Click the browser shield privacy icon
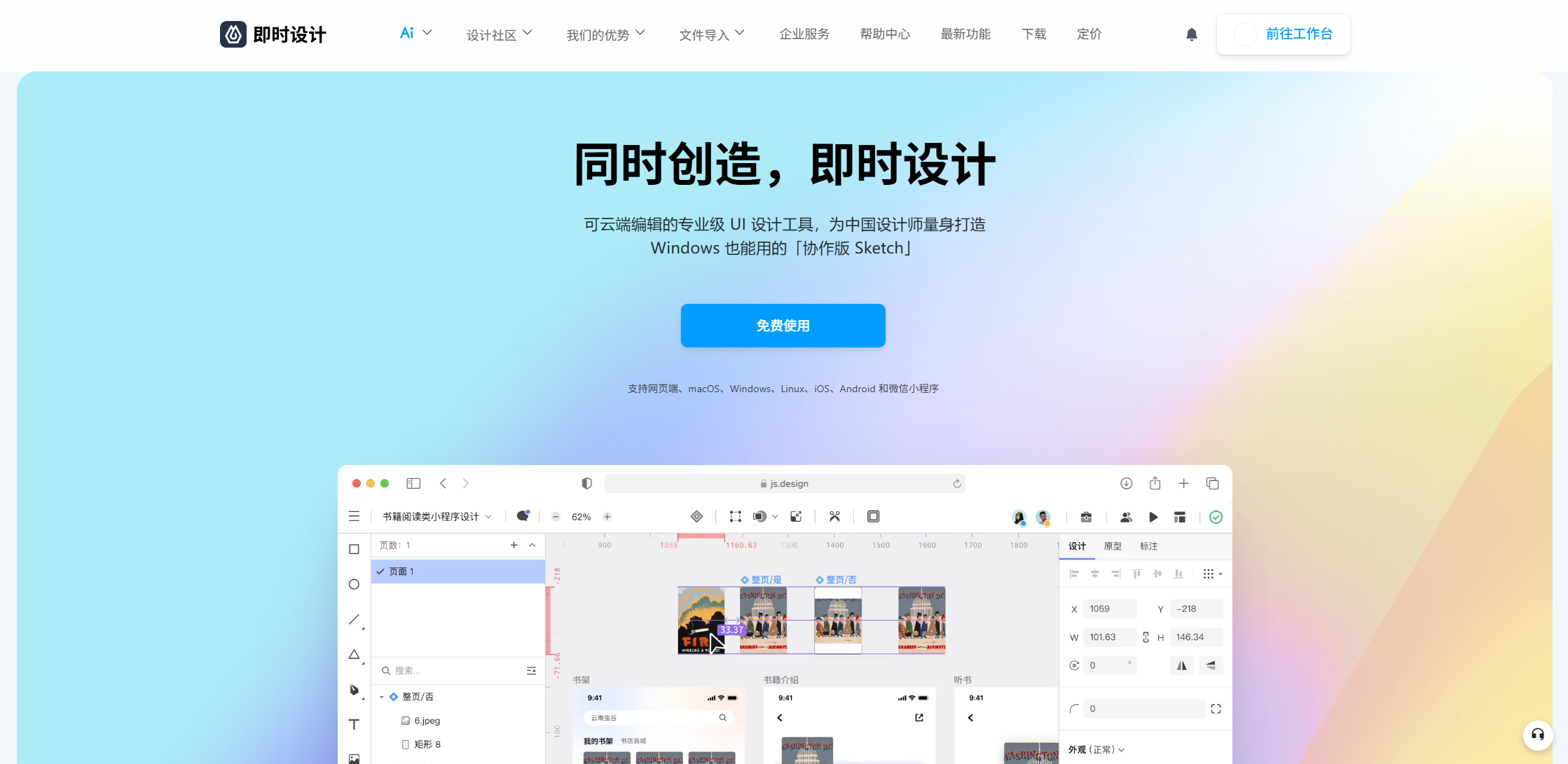This screenshot has width=1568, height=764. [587, 483]
